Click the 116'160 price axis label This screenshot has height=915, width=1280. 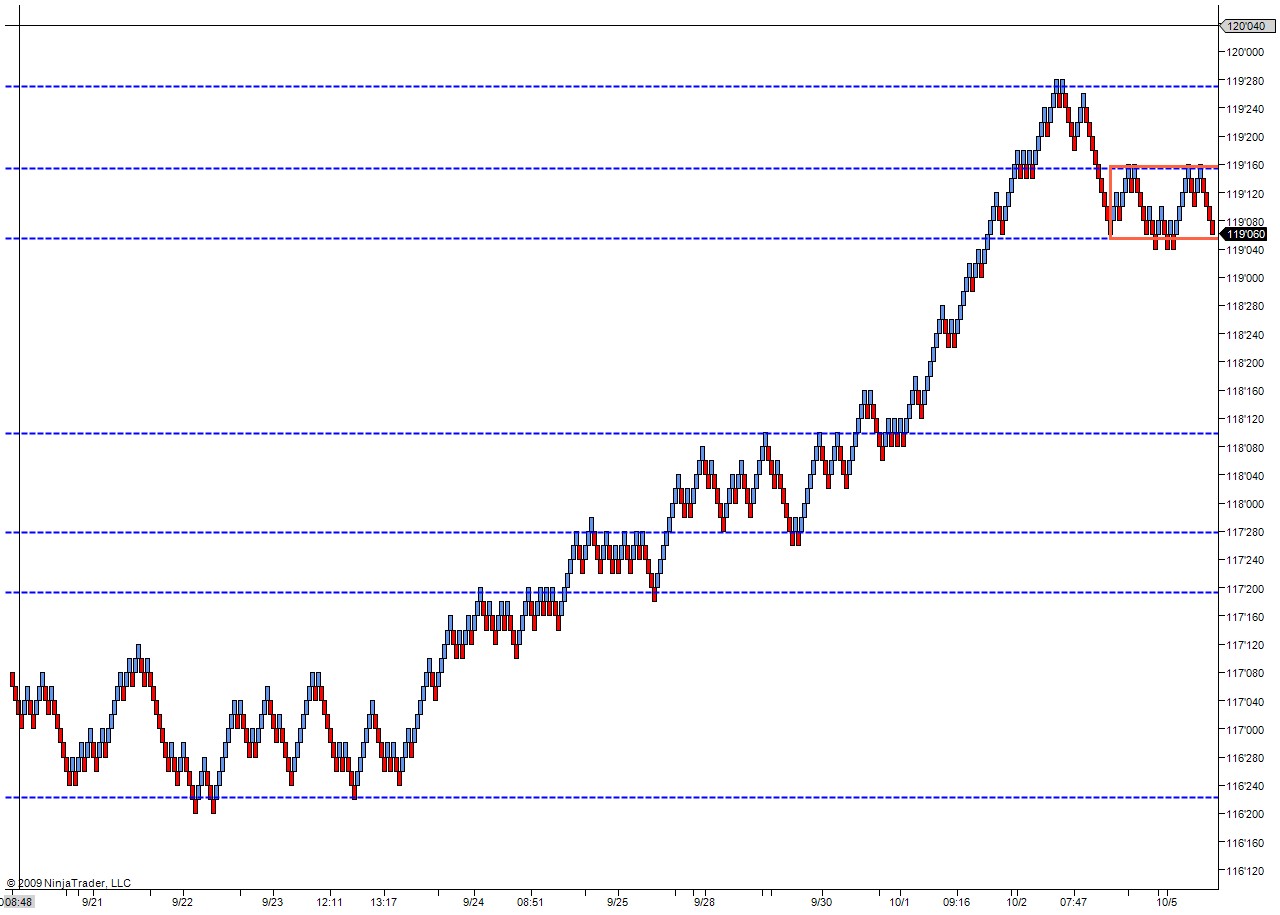coord(1247,843)
